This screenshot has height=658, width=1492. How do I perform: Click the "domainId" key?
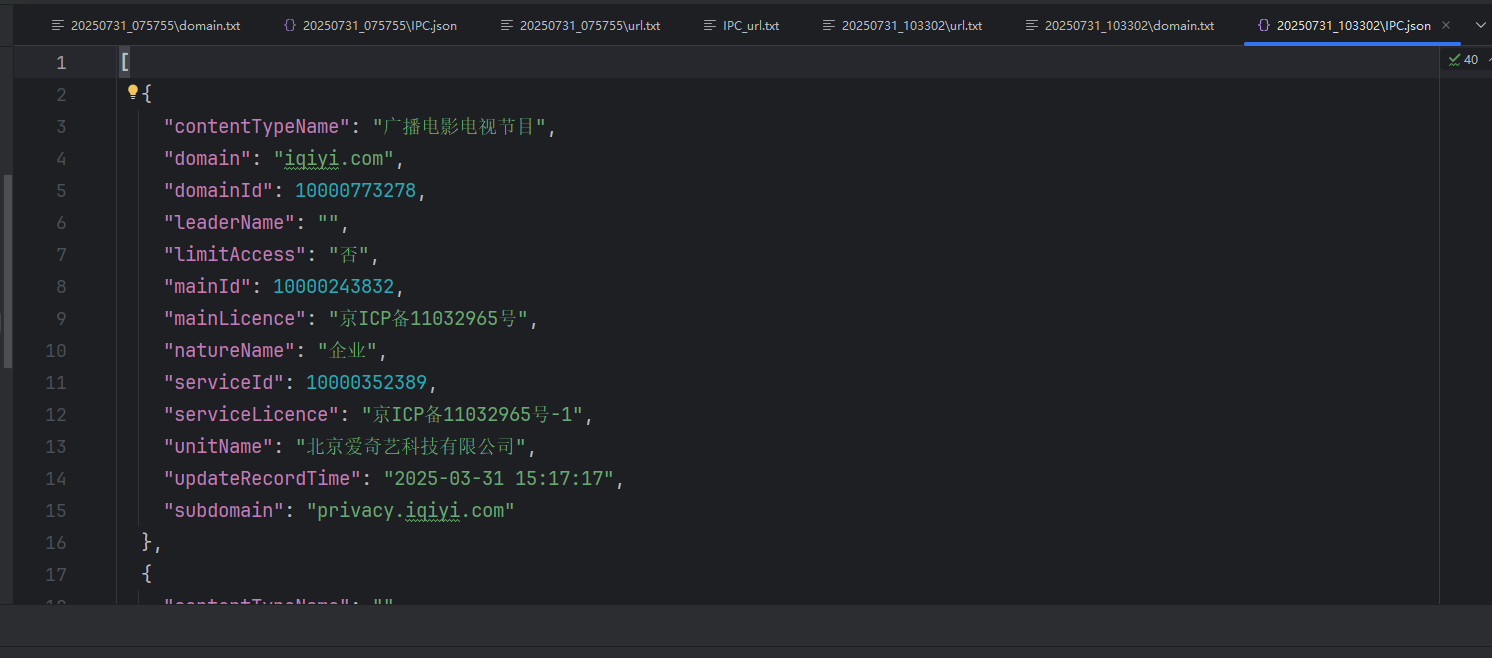pos(218,190)
